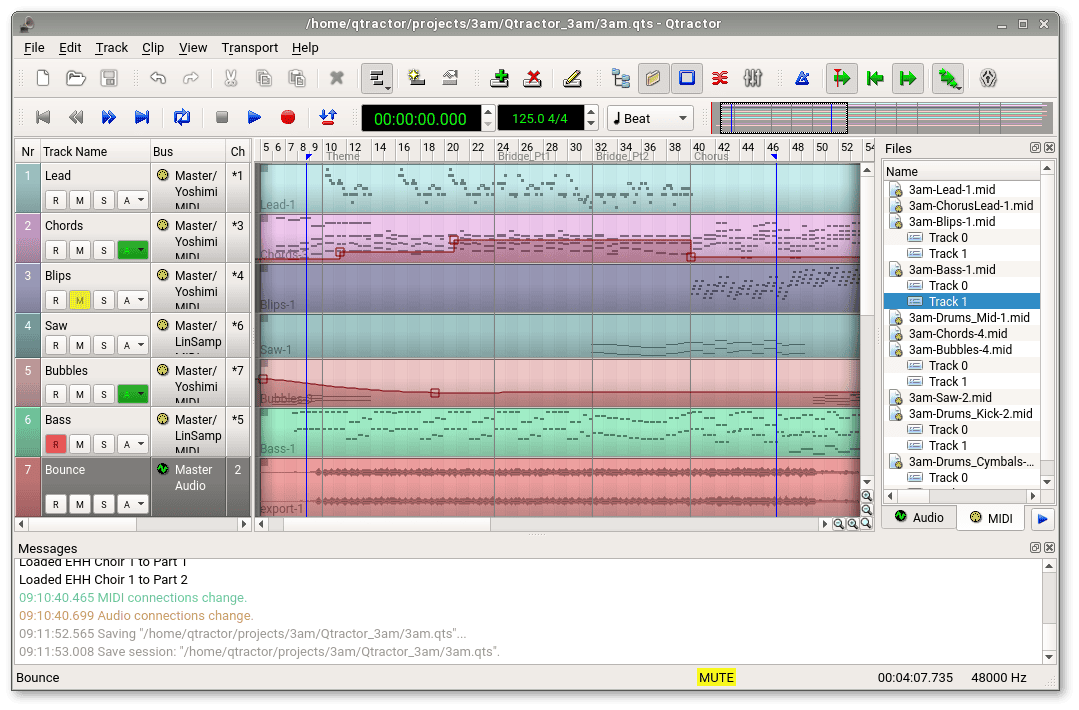Mute the Lead track with M
The height and width of the screenshot is (710, 1079).
click(x=80, y=200)
